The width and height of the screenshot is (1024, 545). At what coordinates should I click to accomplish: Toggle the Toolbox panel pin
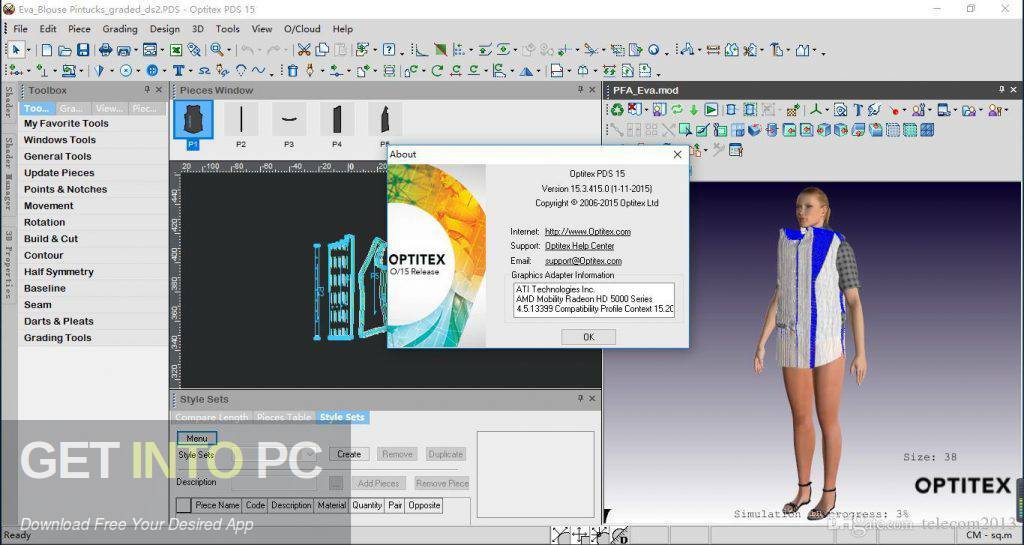click(148, 90)
